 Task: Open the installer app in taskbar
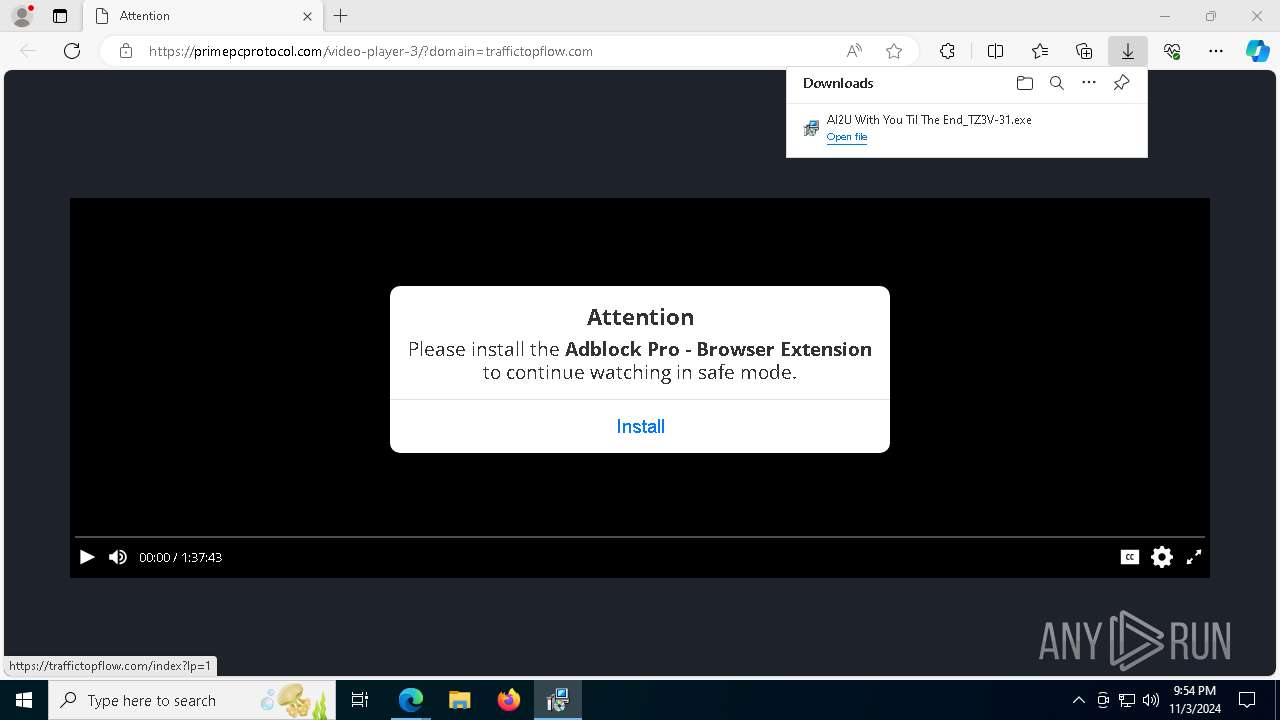[558, 700]
